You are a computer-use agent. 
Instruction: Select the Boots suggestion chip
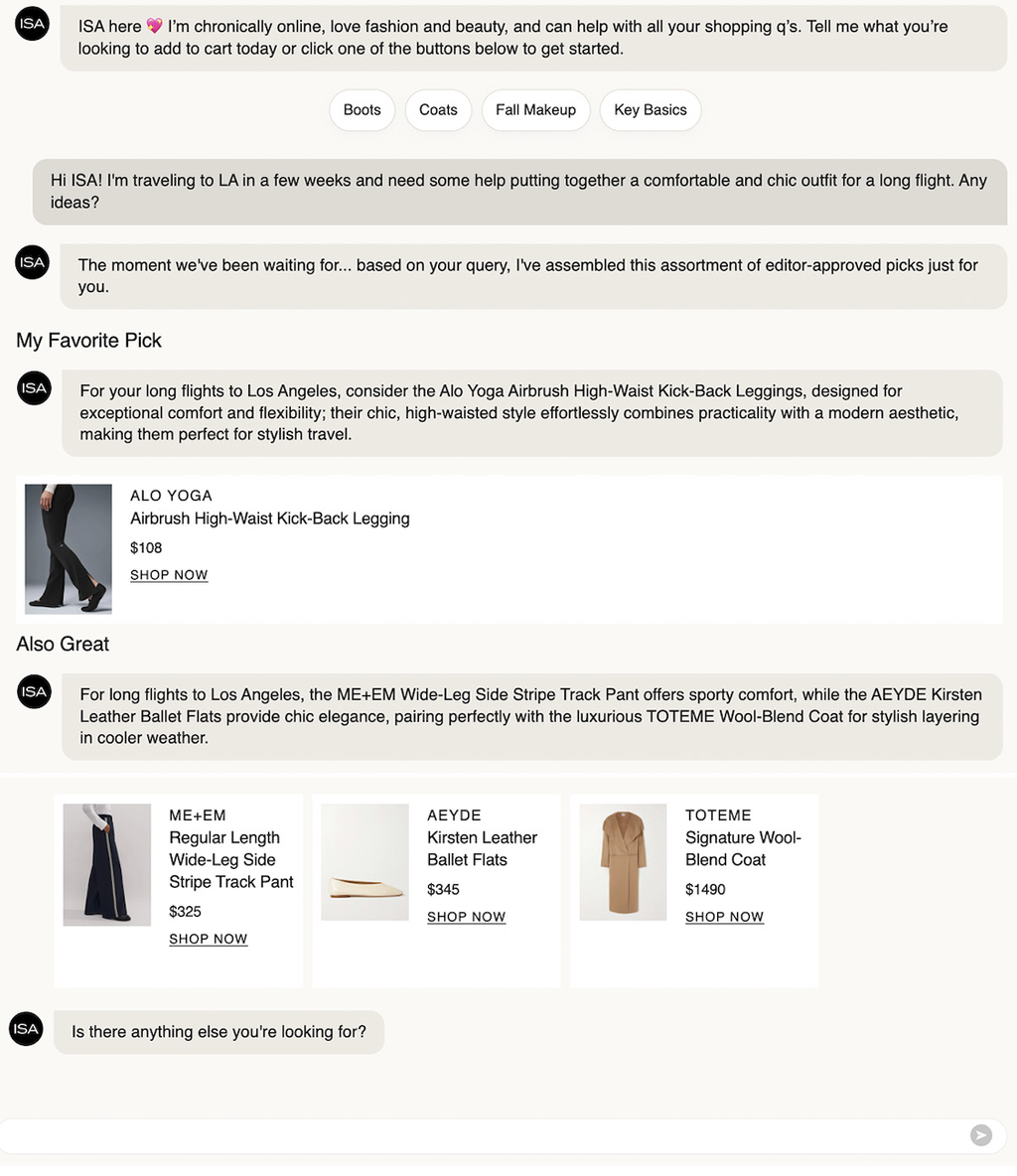pos(362,109)
